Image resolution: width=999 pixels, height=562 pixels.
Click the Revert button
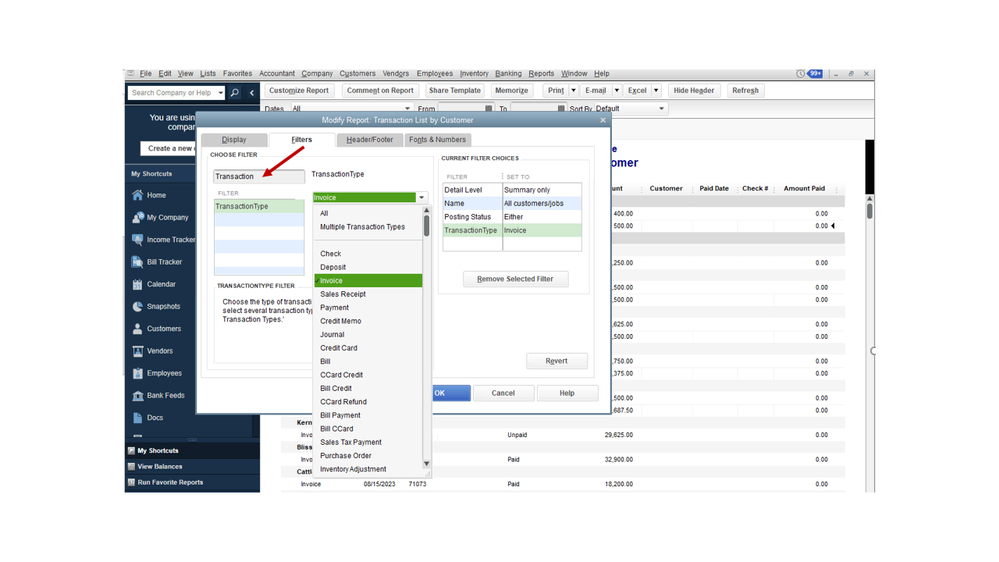click(556, 361)
